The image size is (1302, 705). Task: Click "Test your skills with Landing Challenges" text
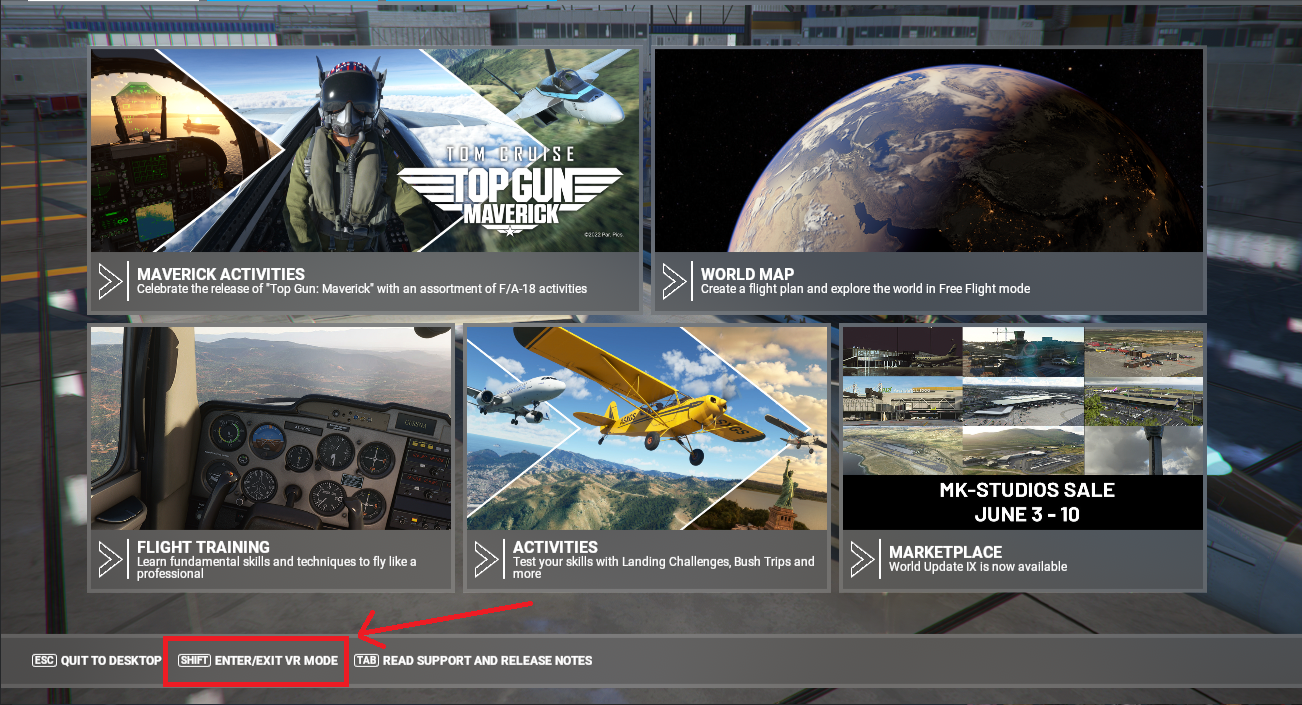663,568
